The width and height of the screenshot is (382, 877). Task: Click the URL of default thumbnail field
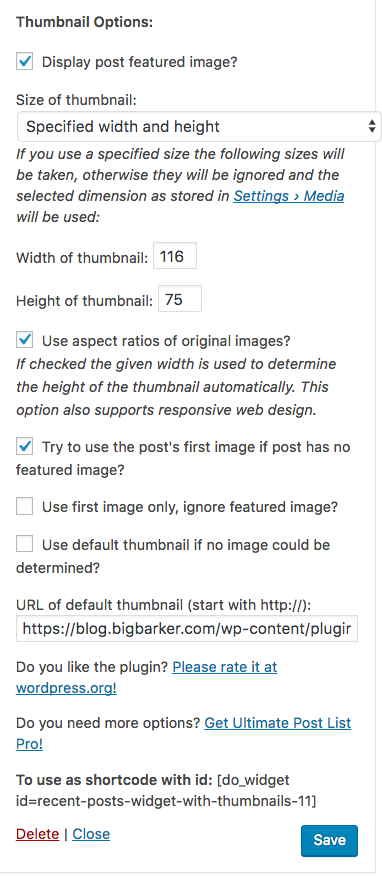click(x=187, y=629)
